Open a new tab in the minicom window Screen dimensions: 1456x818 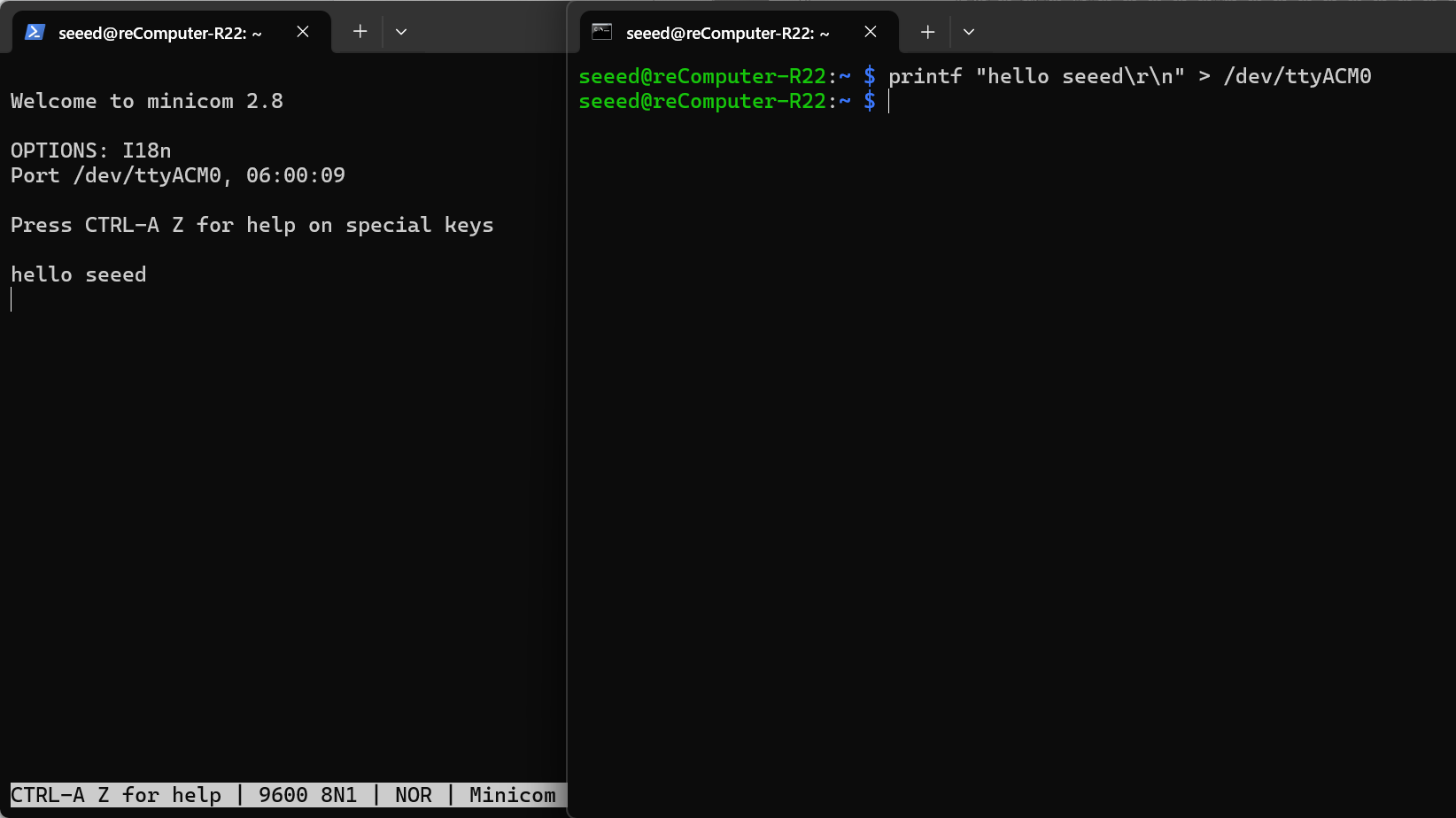coord(360,32)
